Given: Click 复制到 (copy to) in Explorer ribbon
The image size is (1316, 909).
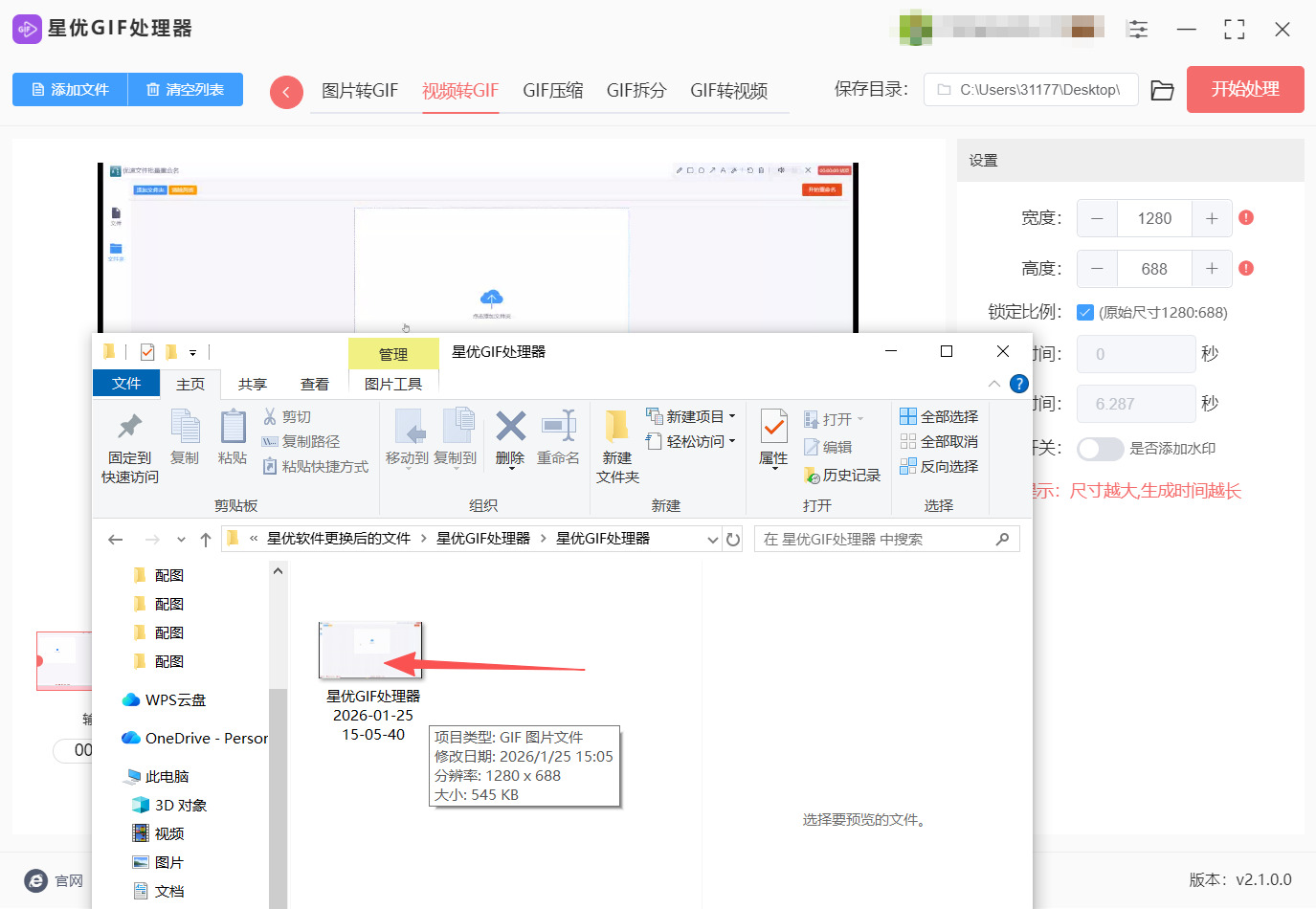Looking at the screenshot, I should [456, 438].
